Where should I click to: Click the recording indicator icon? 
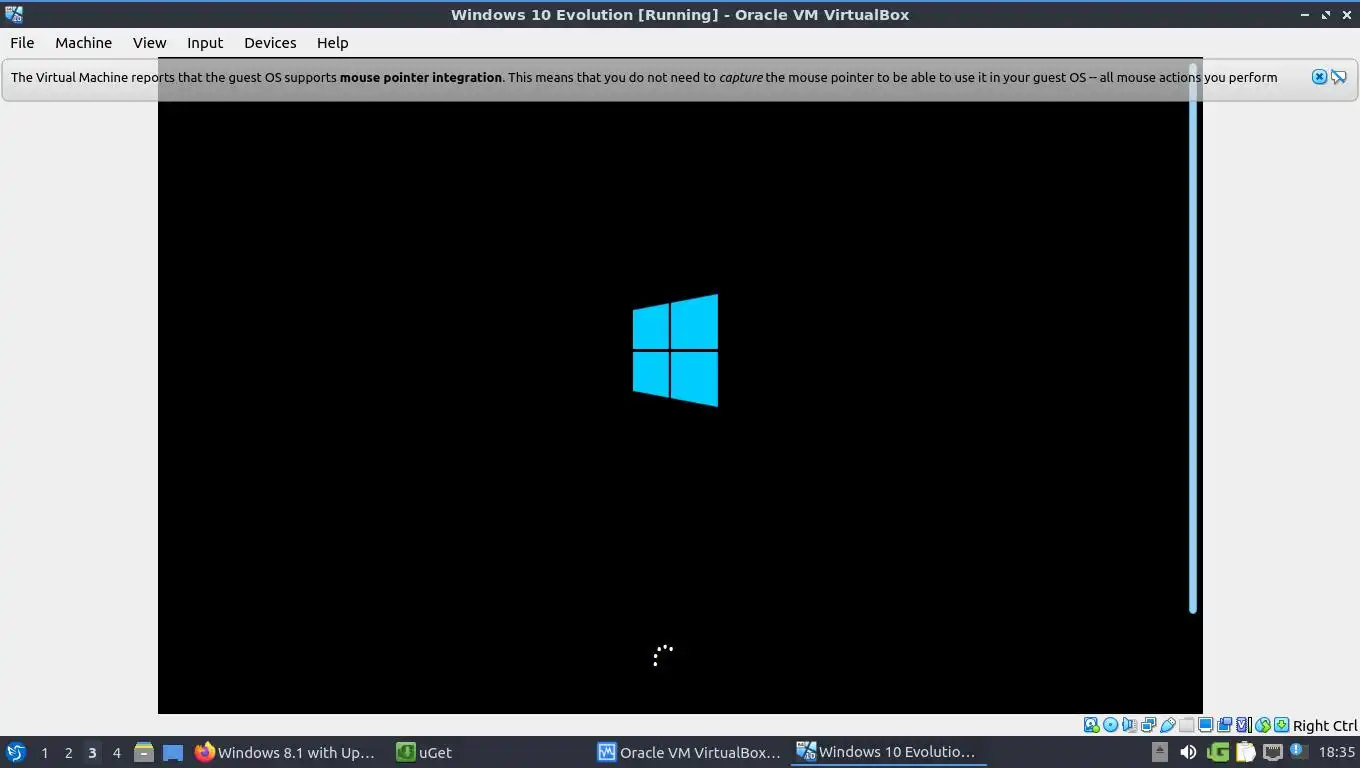(x=1225, y=725)
